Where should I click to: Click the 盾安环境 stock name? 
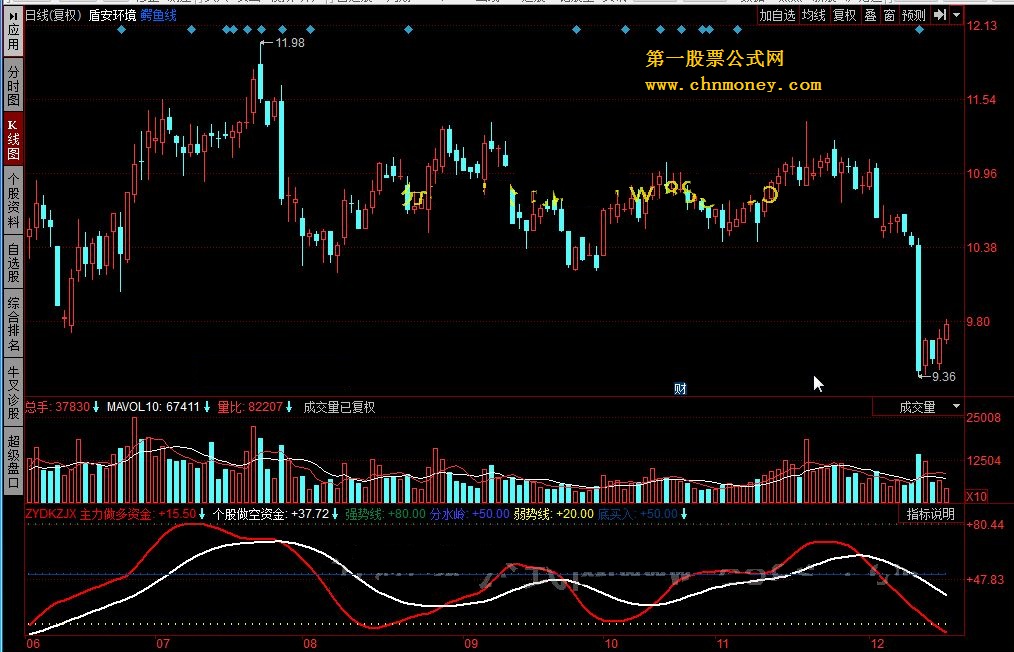(112, 15)
